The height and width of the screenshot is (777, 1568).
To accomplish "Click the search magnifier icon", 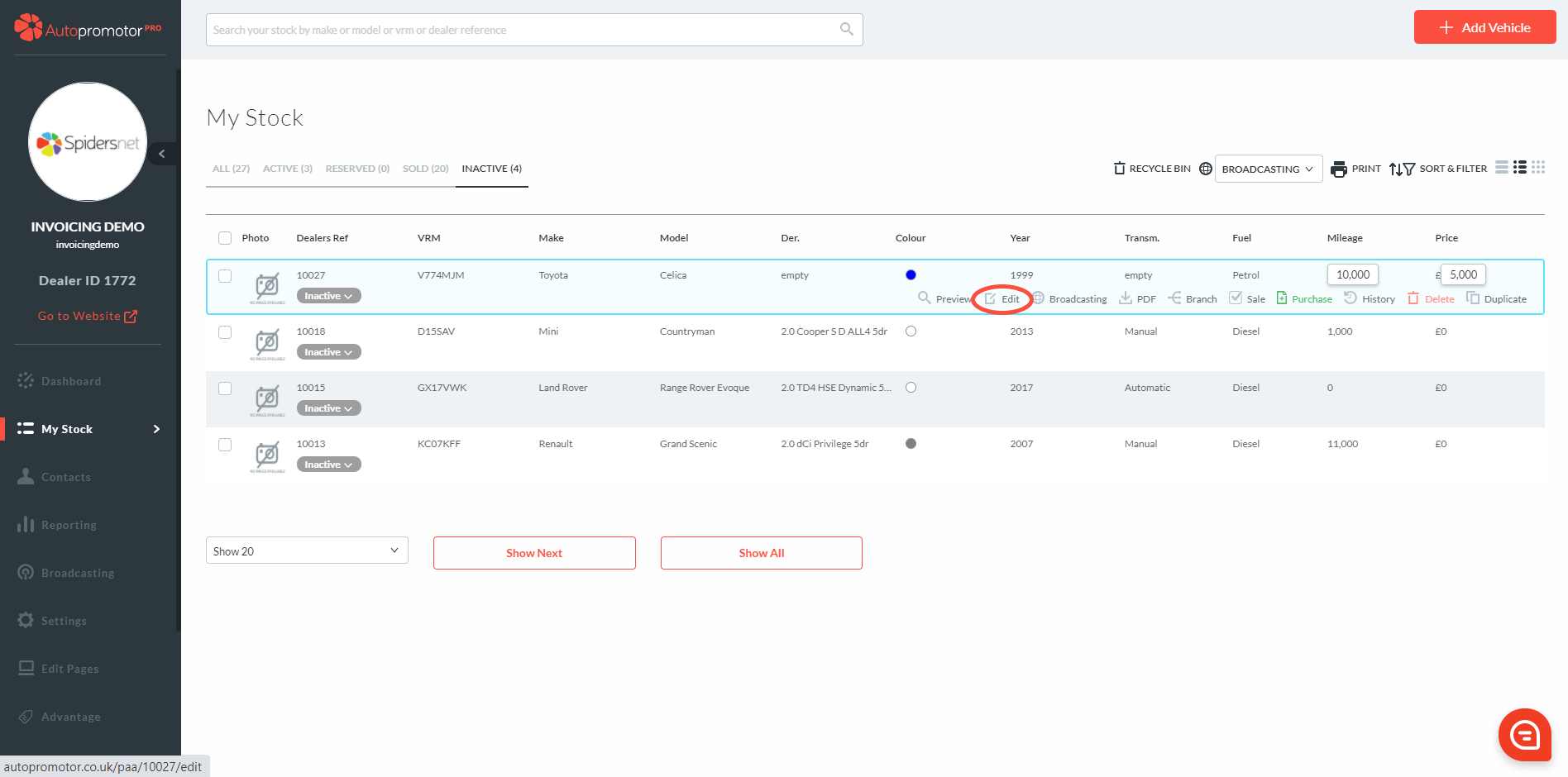I will point(846,30).
